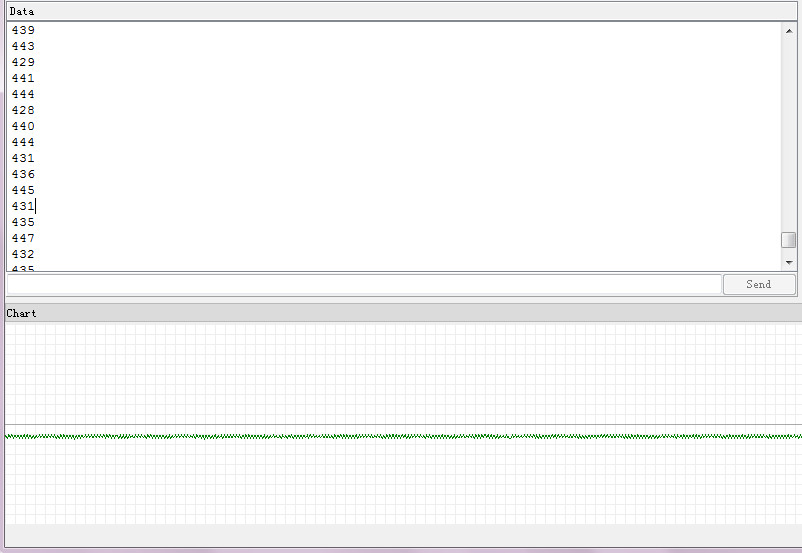
Task: Click the data line reading 428
Action: click(x=23, y=110)
